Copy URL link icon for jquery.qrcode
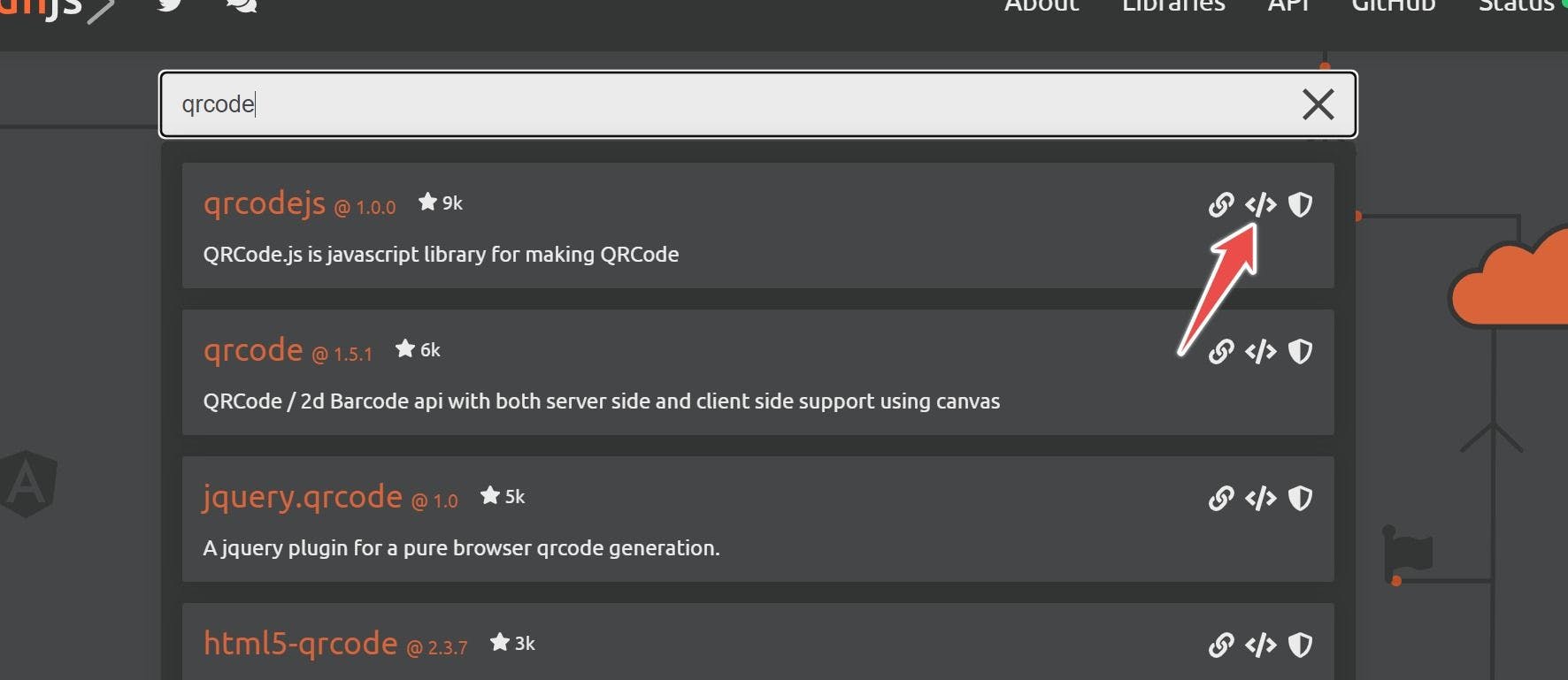Screen dimensions: 1568x680 pyautogui.click(x=1221, y=499)
